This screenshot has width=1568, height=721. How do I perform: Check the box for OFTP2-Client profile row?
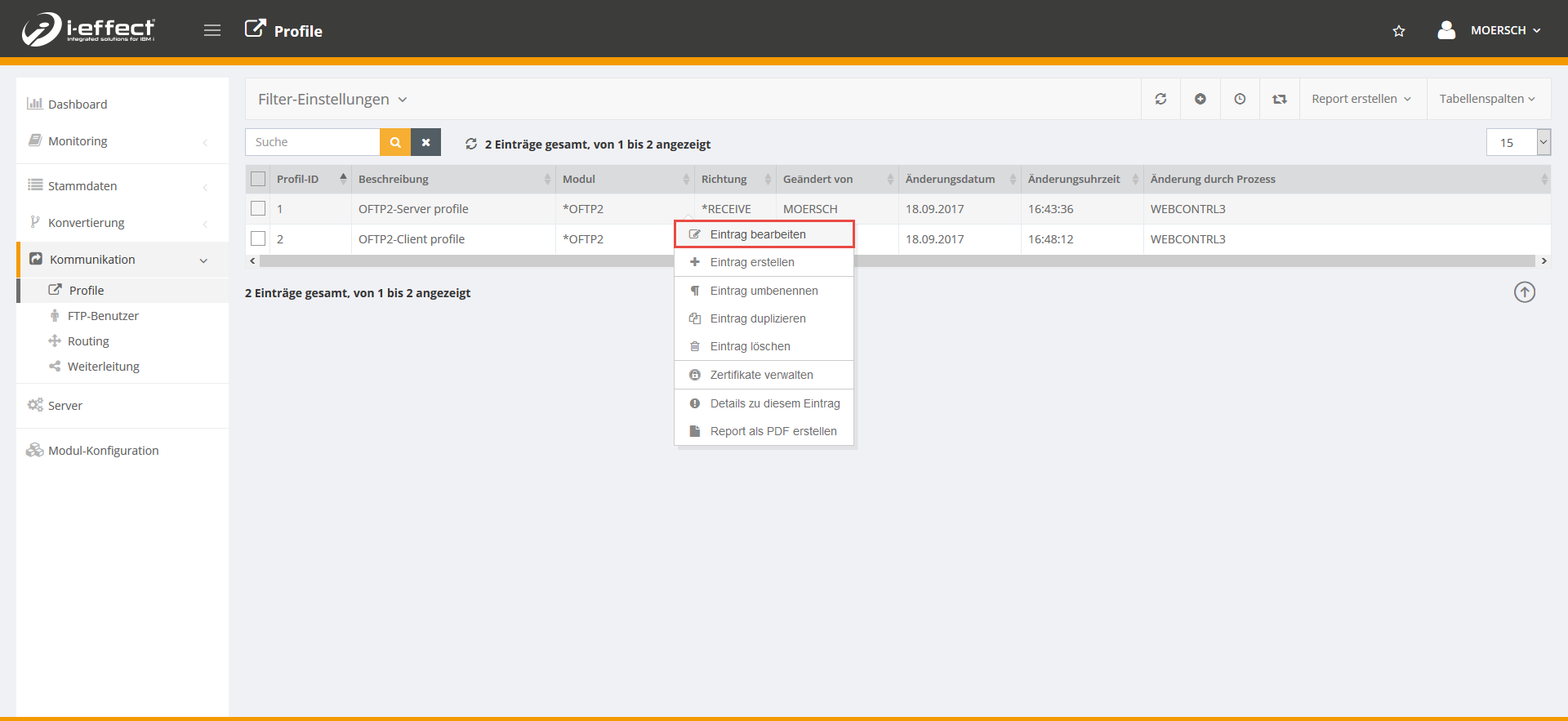click(258, 239)
